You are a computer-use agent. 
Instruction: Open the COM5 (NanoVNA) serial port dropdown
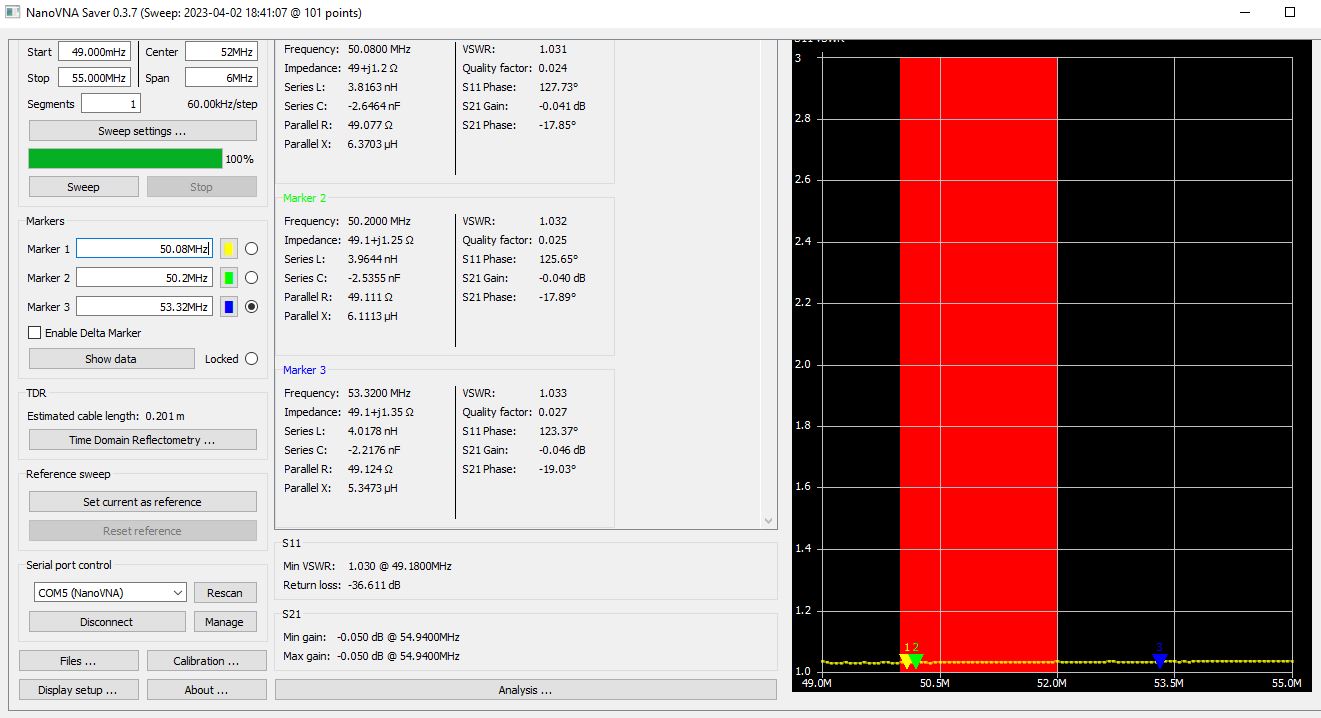(109, 593)
